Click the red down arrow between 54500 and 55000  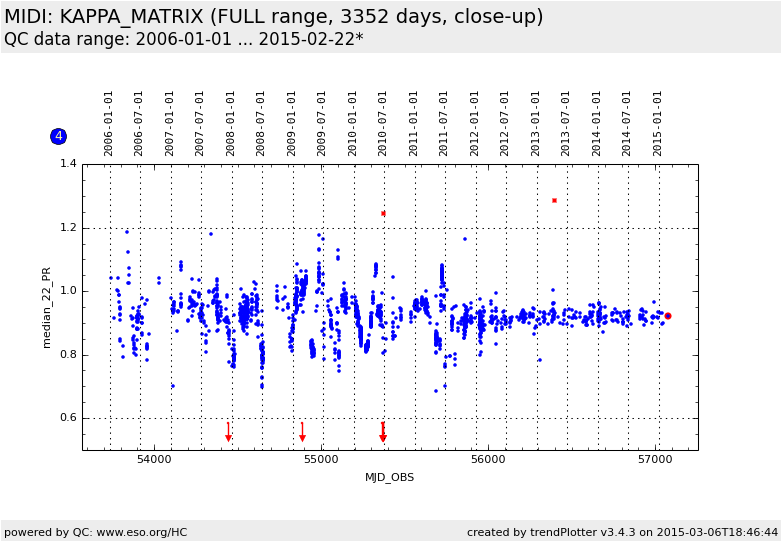click(x=302, y=432)
